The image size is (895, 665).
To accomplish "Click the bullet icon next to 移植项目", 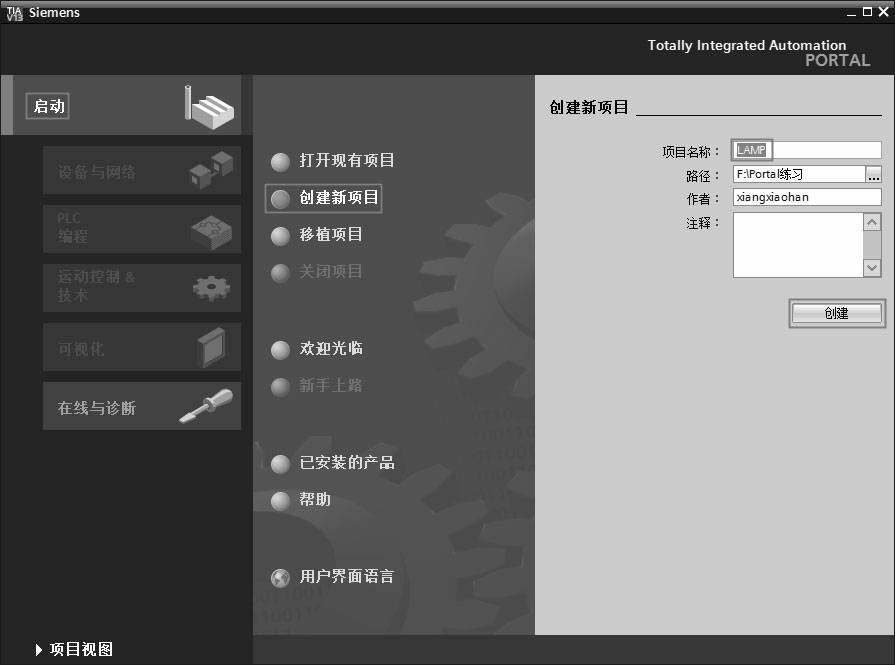I will (x=281, y=236).
